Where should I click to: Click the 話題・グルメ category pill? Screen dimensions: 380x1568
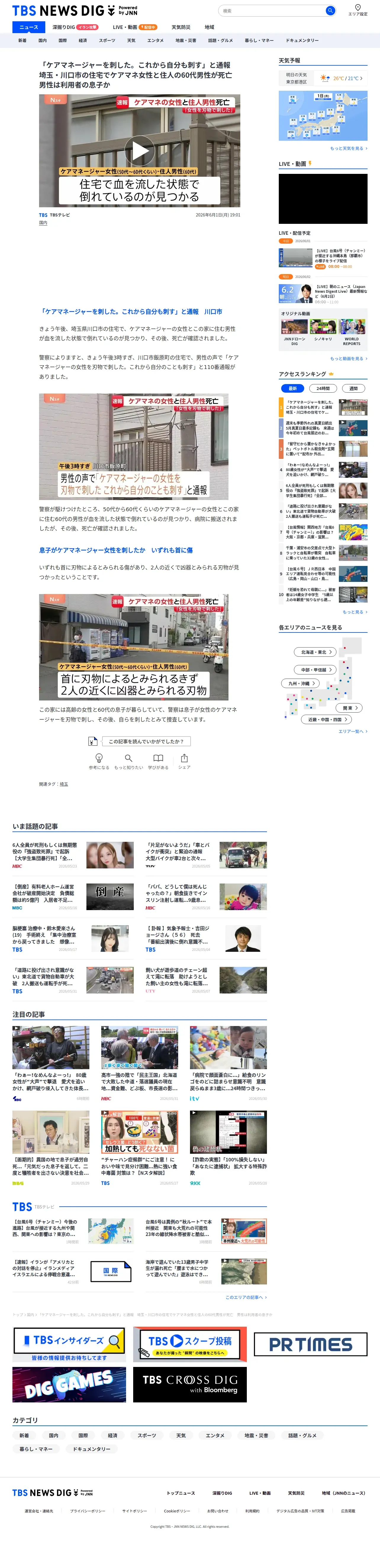(303, 1435)
